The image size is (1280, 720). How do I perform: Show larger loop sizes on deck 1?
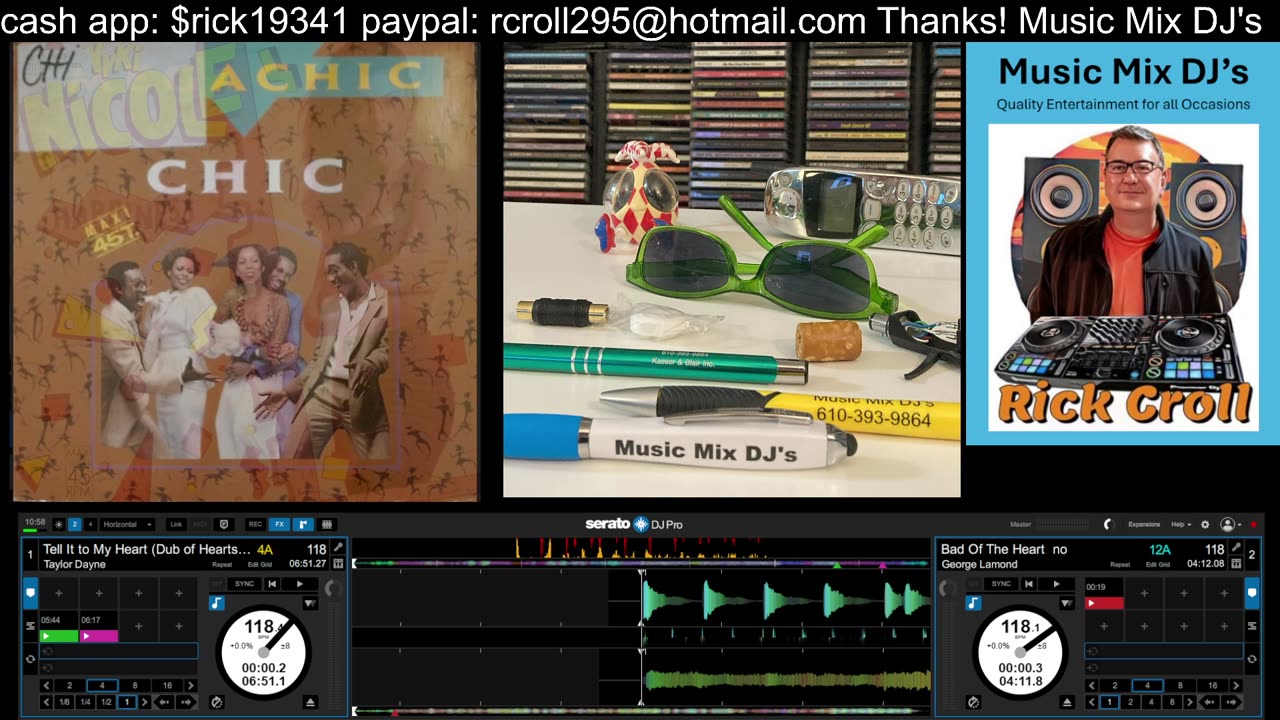191,686
